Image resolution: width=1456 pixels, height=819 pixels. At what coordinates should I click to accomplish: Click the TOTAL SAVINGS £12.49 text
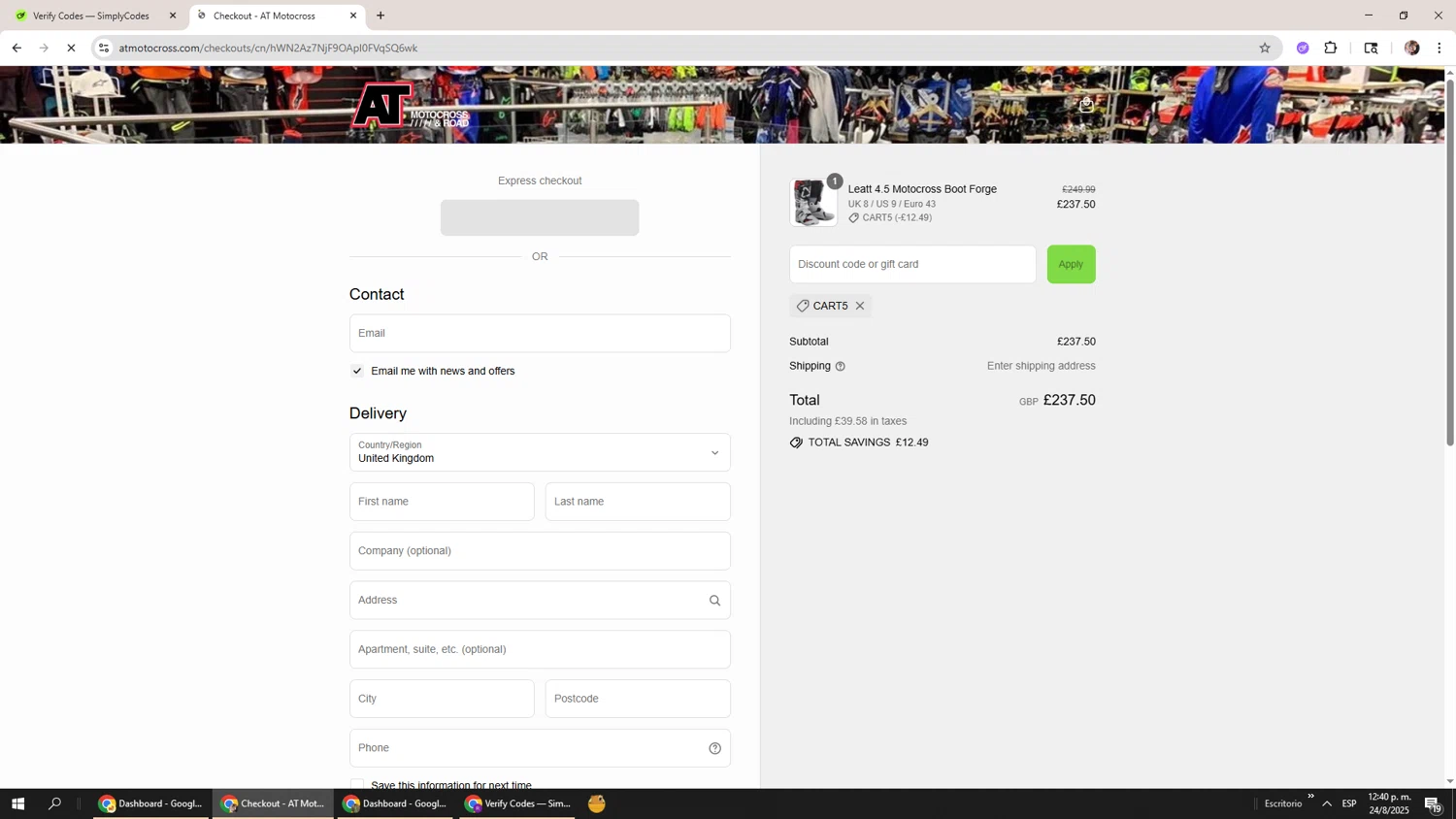868,442
